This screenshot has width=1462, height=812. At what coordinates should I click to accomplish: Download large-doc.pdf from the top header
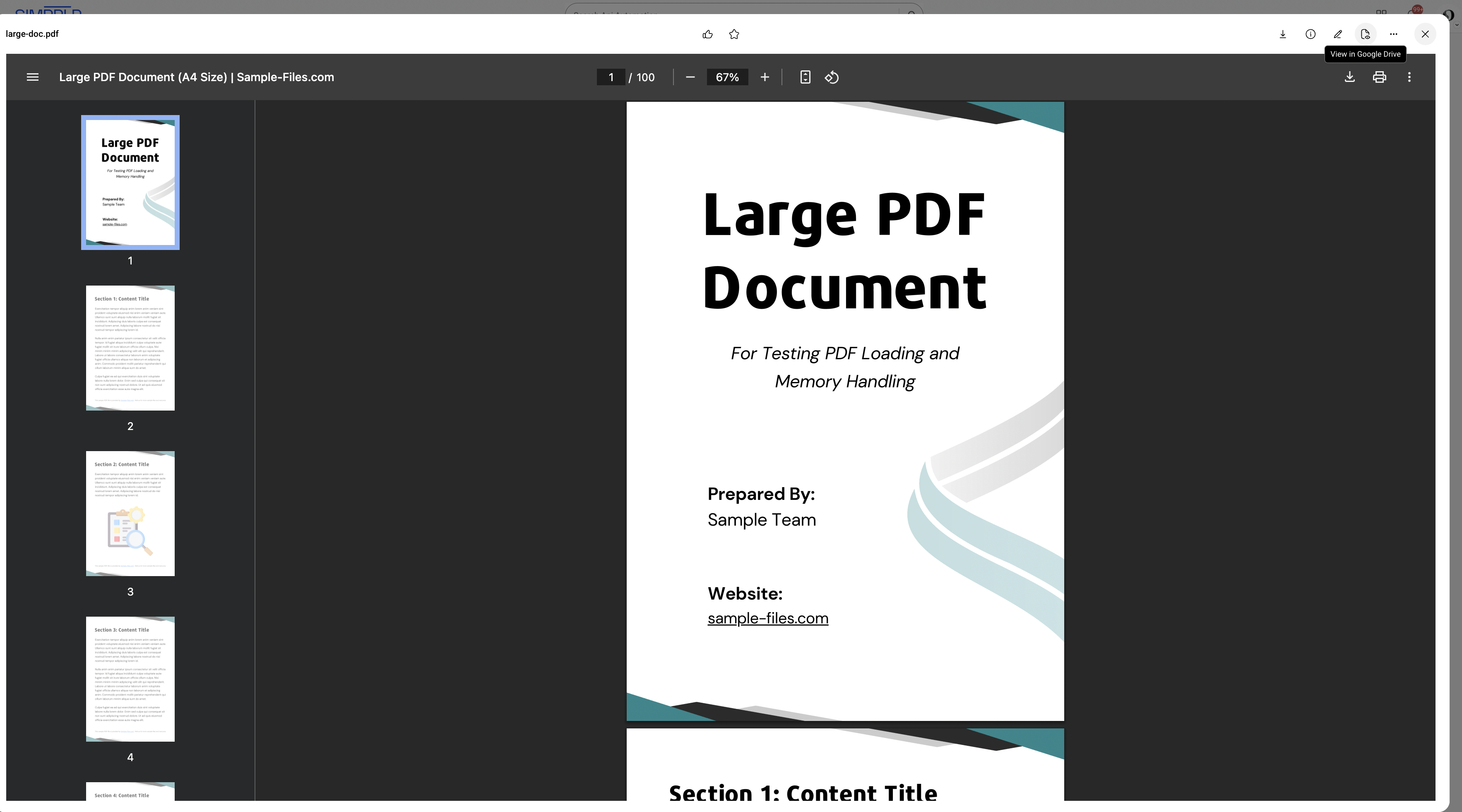click(x=1283, y=35)
